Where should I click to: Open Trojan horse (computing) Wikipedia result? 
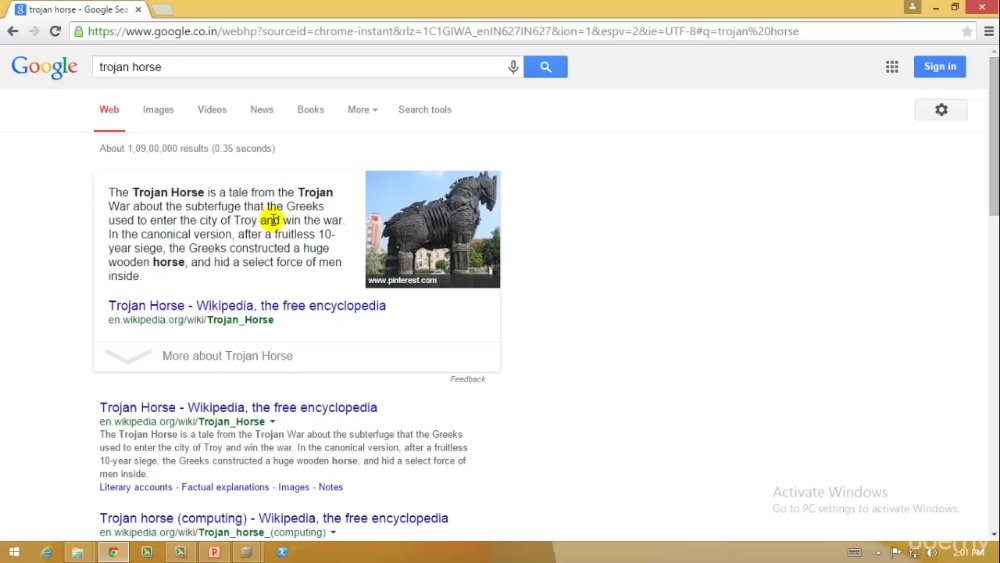pos(274,518)
